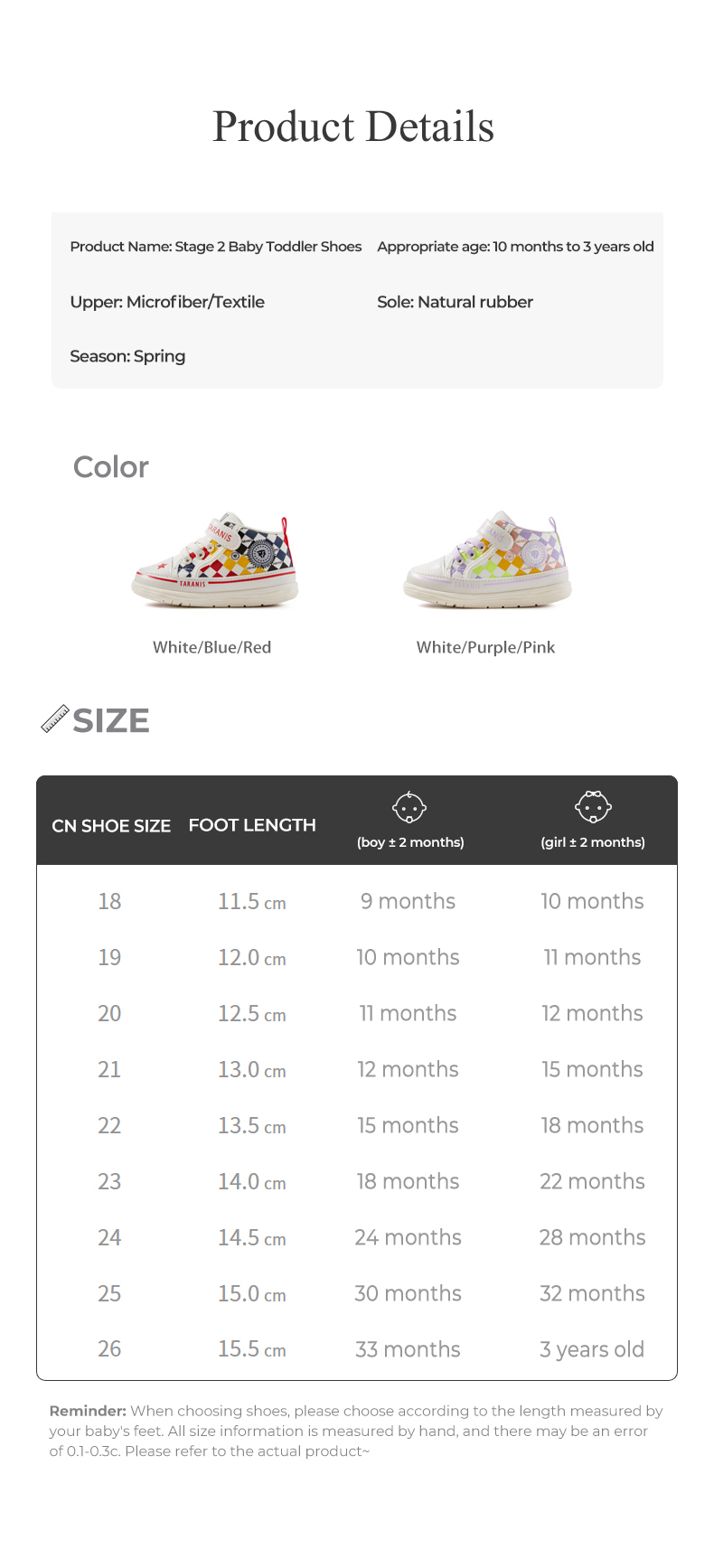Image resolution: width=714 pixels, height=1568 pixels.
Task: Click the (boy ± 2 months) header label
Action: coord(410,842)
